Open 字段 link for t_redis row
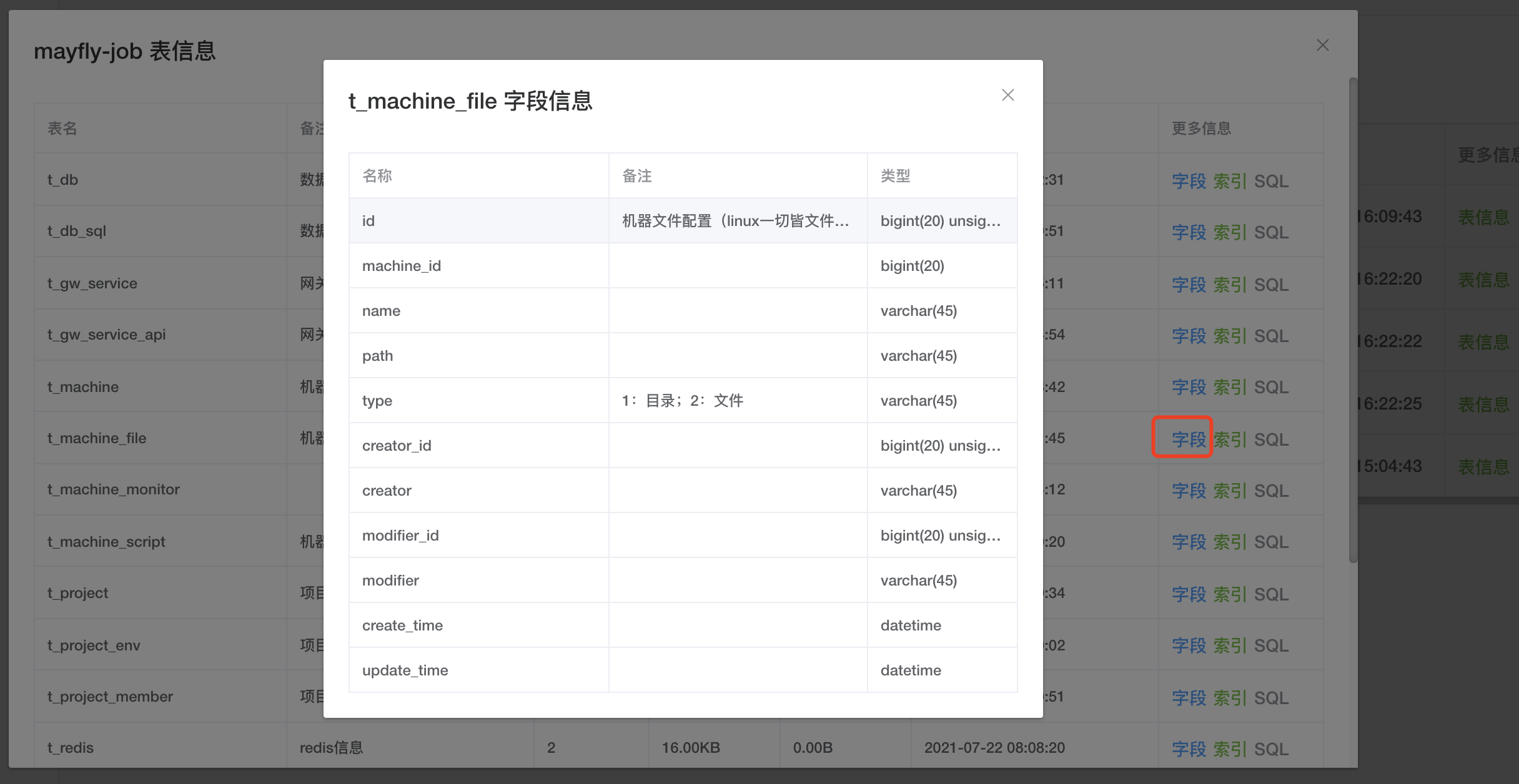This screenshot has width=1519, height=784. [1189, 749]
